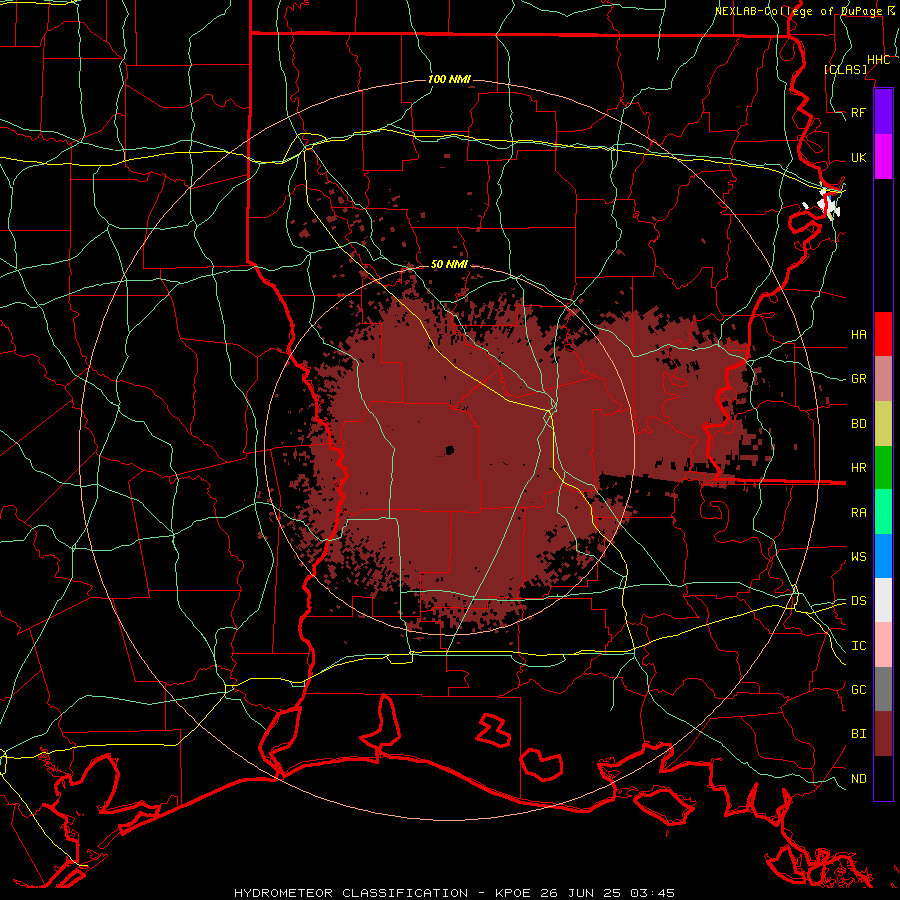The height and width of the screenshot is (900, 900).
Task: Click the IC legend label
Action: [x=858, y=646]
